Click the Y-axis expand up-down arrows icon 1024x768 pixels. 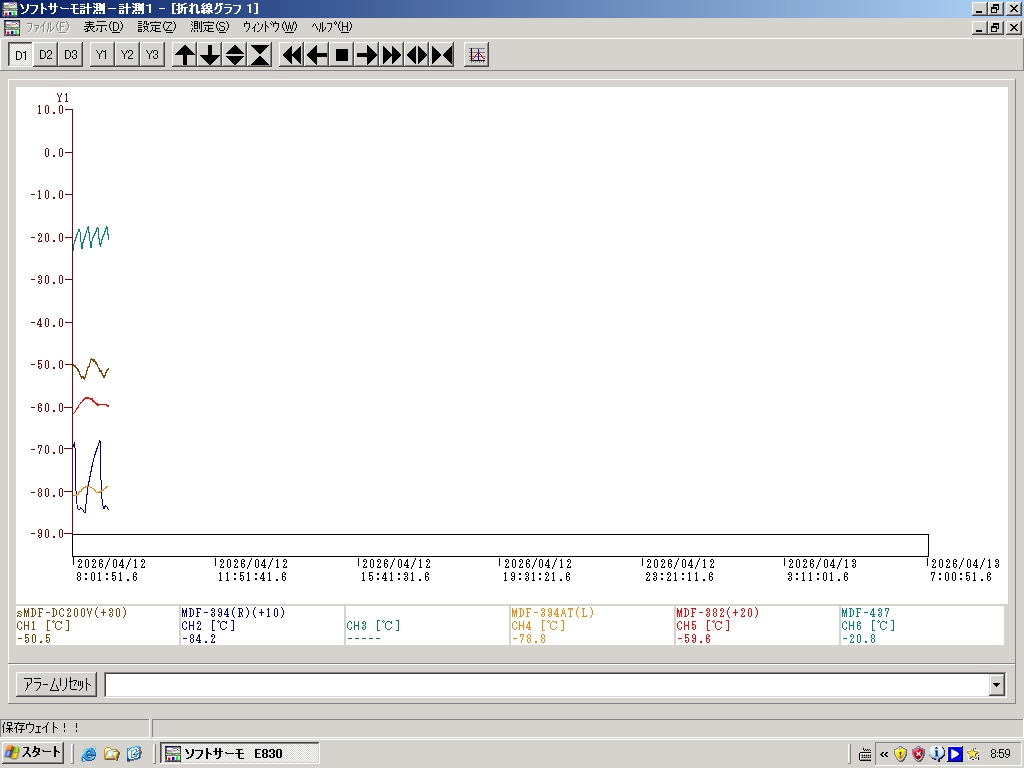(x=235, y=55)
